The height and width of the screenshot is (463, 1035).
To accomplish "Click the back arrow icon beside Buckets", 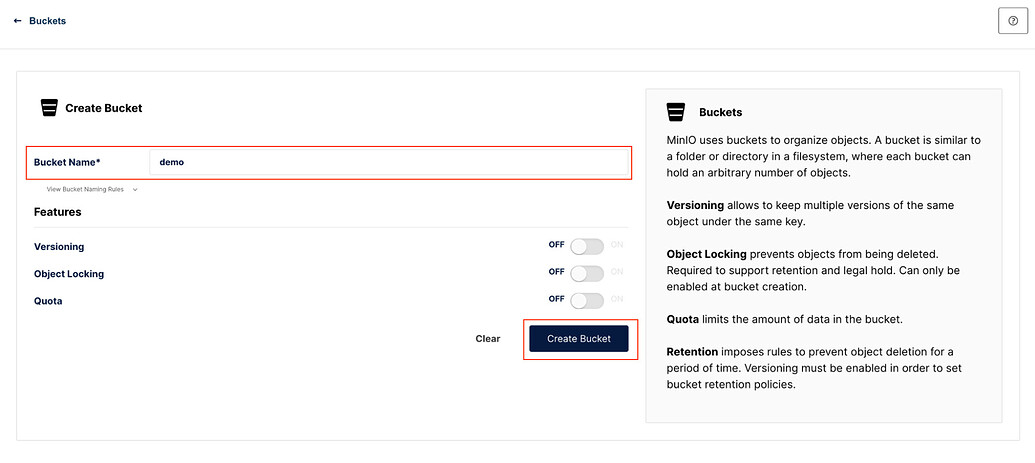I will (x=18, y=21).
